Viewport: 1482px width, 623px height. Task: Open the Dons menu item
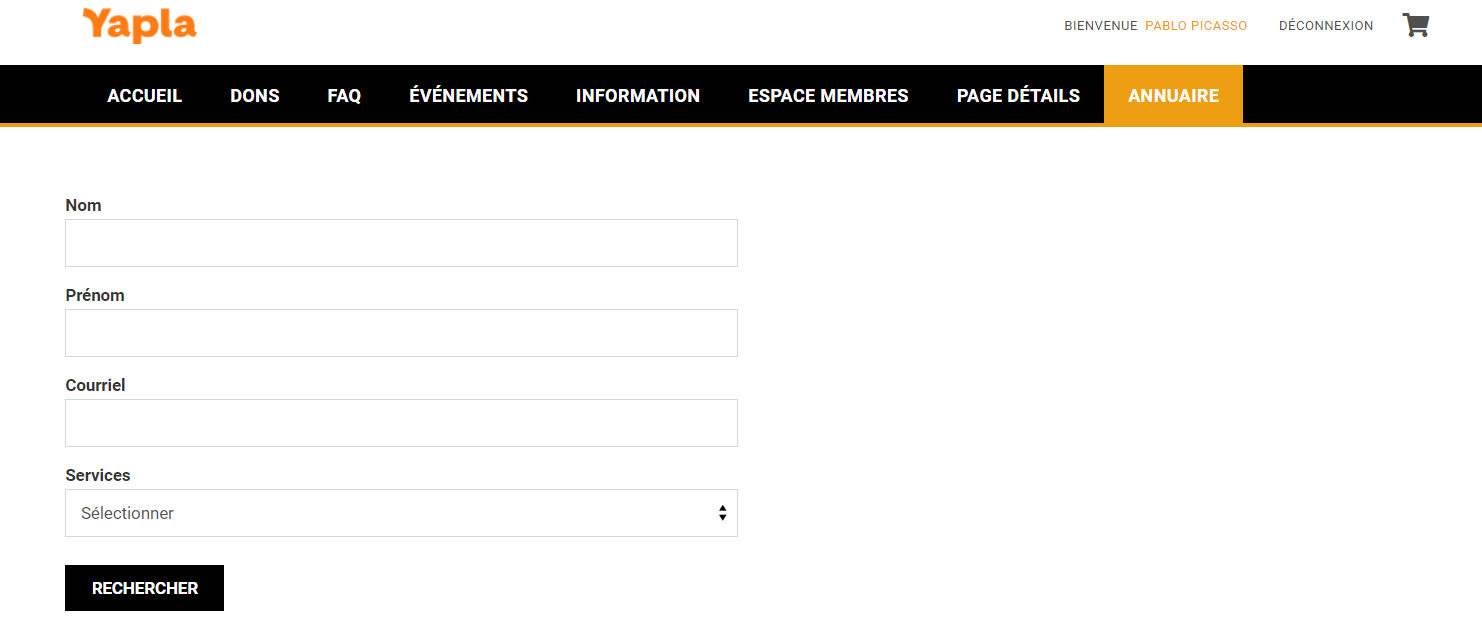point(255,96)
